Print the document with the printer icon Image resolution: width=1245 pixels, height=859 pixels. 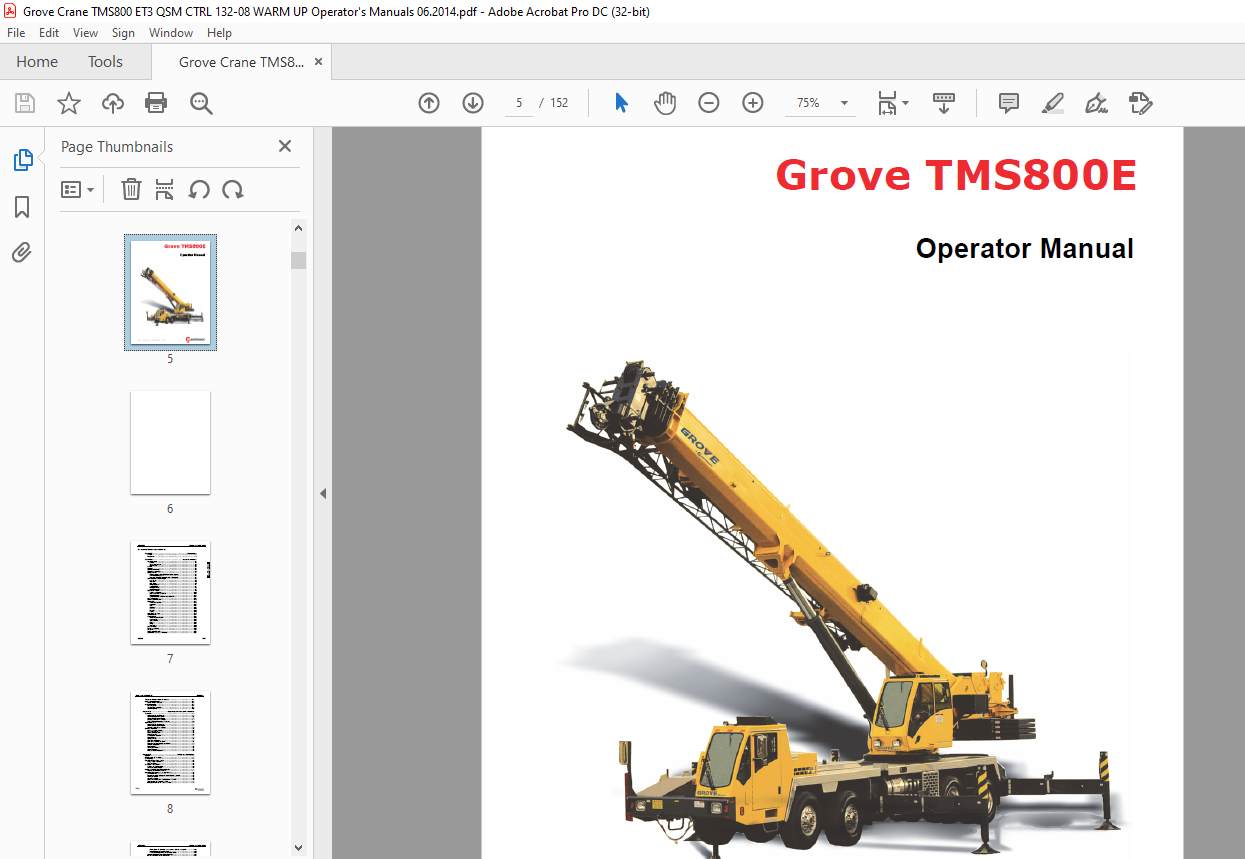point(156,103)
